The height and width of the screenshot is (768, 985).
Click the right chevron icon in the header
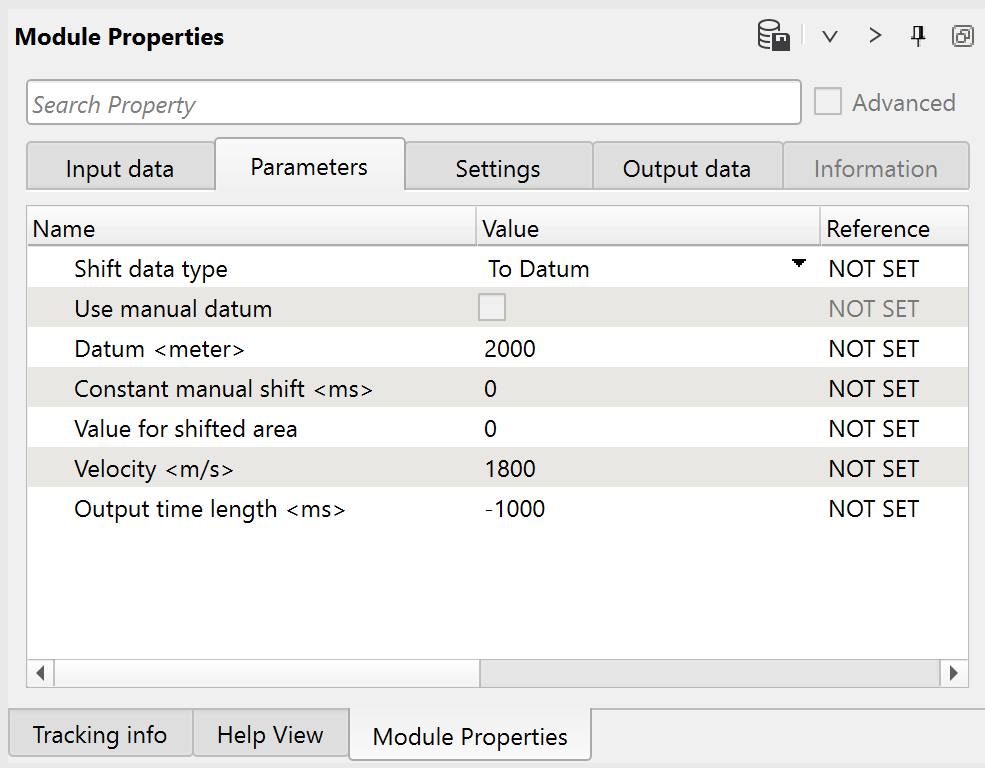(x=875, y=37)
